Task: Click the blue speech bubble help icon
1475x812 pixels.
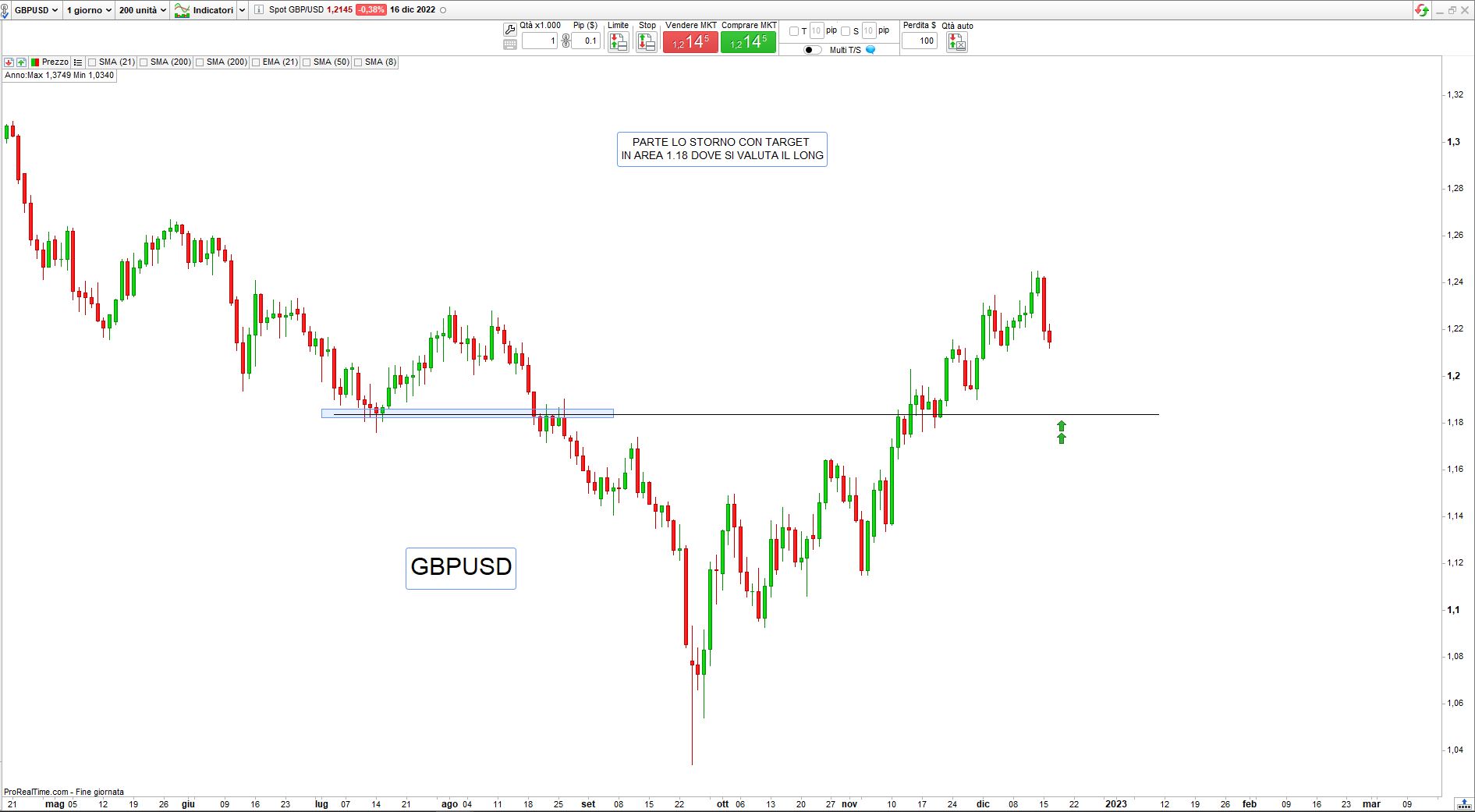Action: (870, 50)
